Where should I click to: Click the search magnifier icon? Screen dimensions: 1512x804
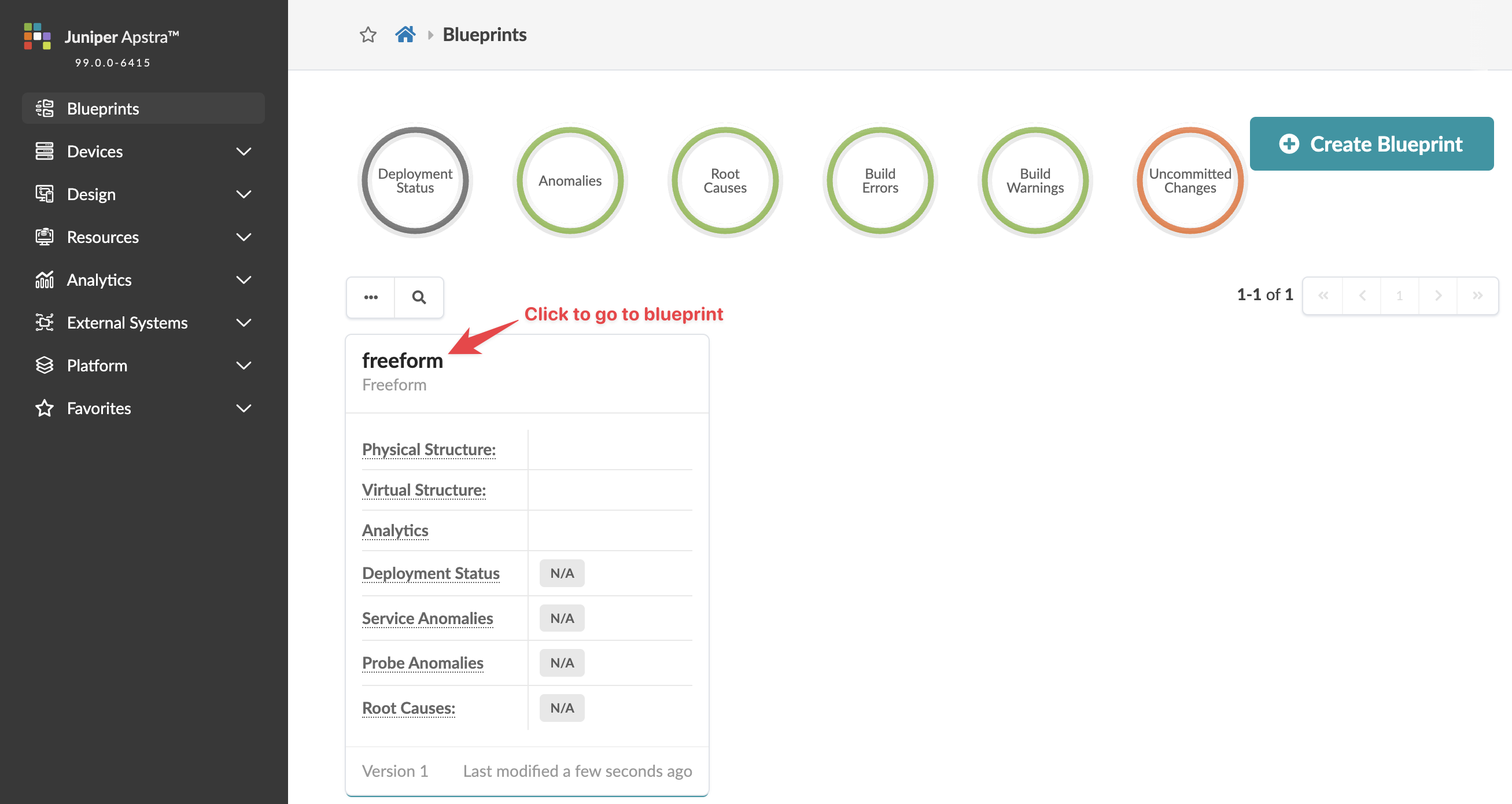pos(419,297)
